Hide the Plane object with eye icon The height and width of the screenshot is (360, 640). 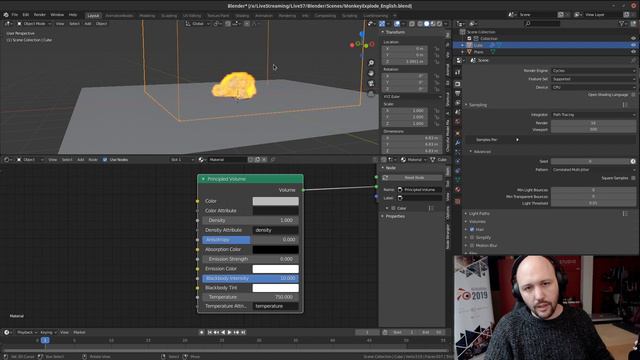[633, 52]
